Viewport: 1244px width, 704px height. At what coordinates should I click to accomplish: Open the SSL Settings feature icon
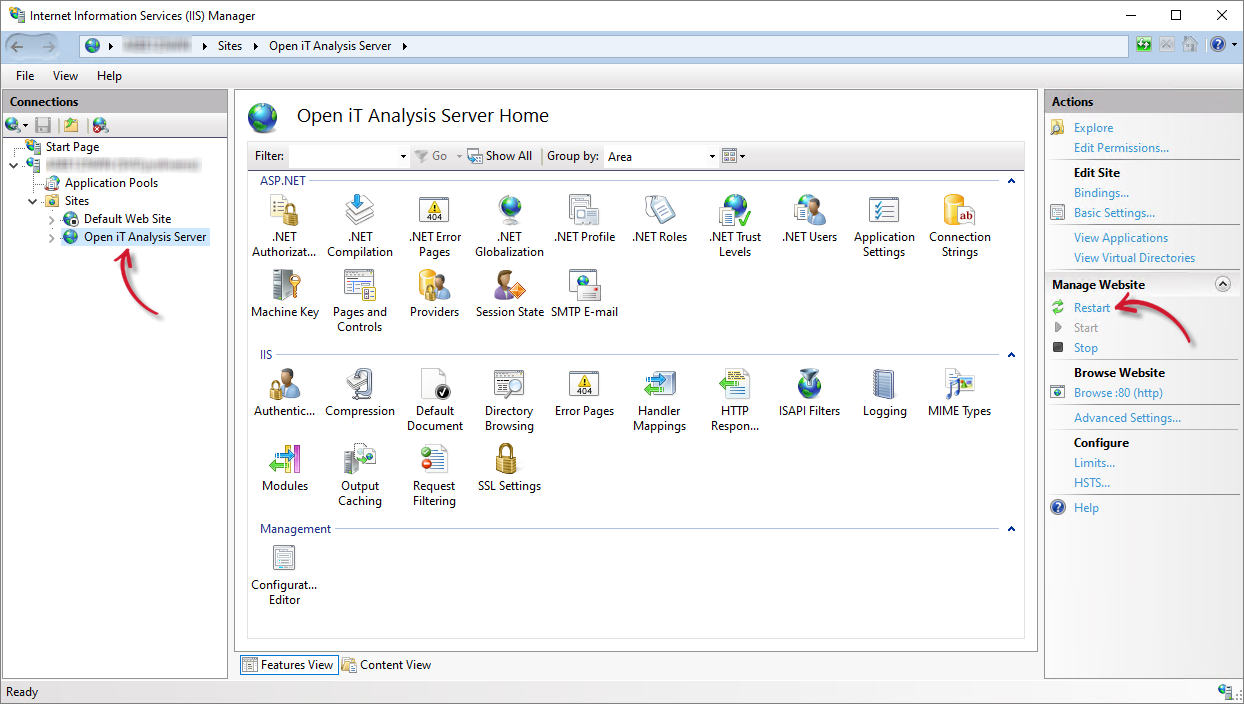click(x=509, y=467)
